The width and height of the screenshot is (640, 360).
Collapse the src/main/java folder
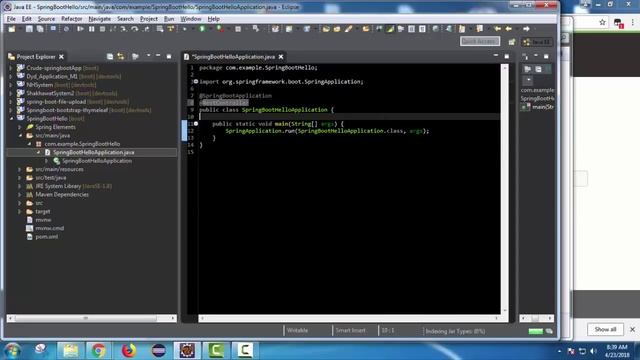click(20, 136)
